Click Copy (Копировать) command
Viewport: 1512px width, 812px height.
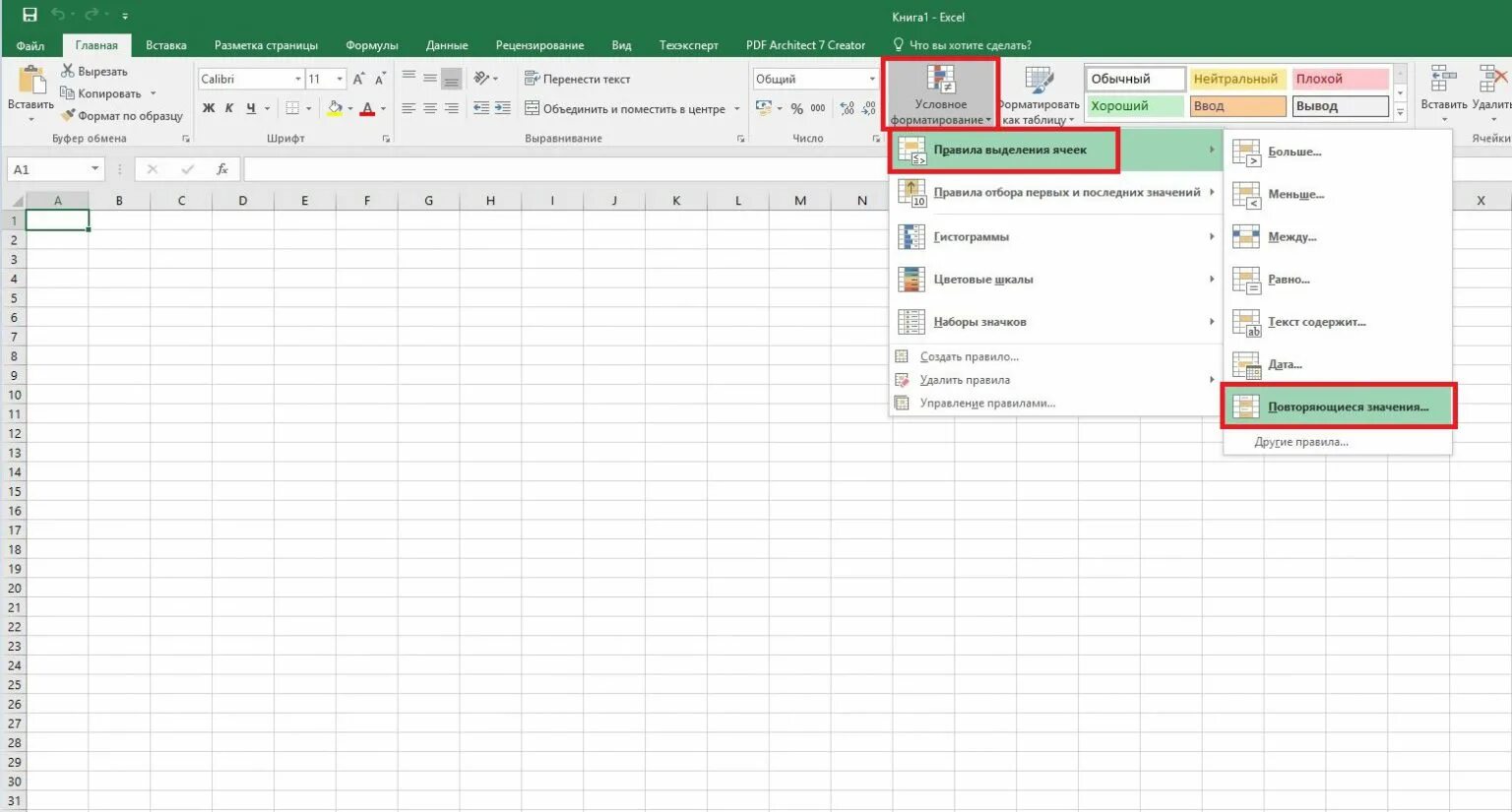pyautogui.click(x=101, y=94)
